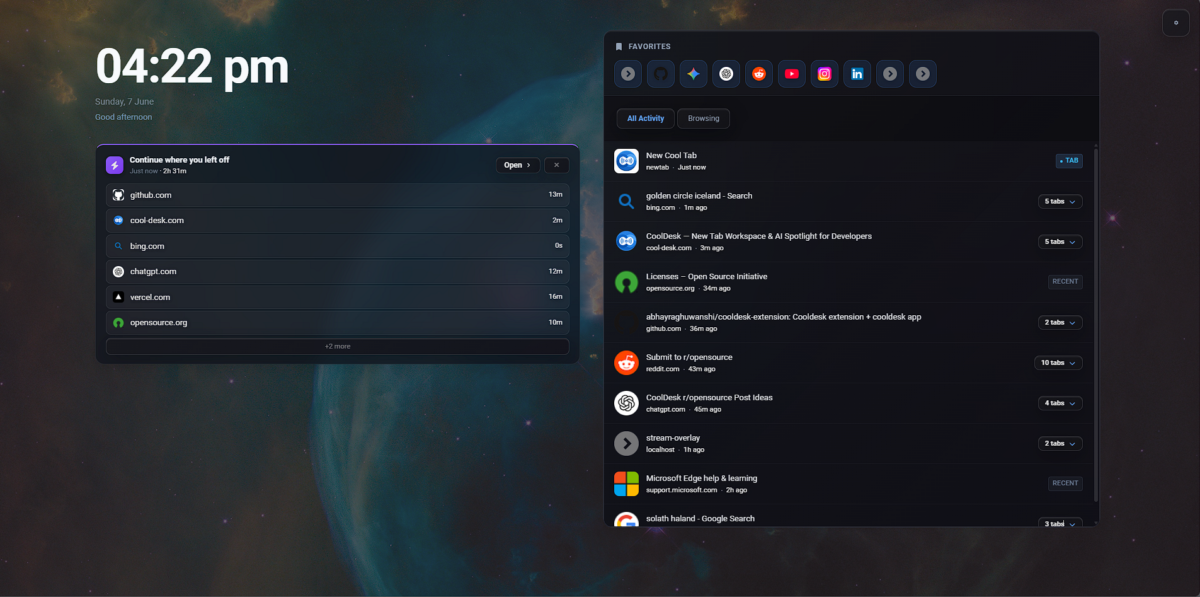Image resolution: width=1200 pixels, height=597 pixels.
Task: Open the Gemini sparkle favorite icon
Action: click(693, 73)
